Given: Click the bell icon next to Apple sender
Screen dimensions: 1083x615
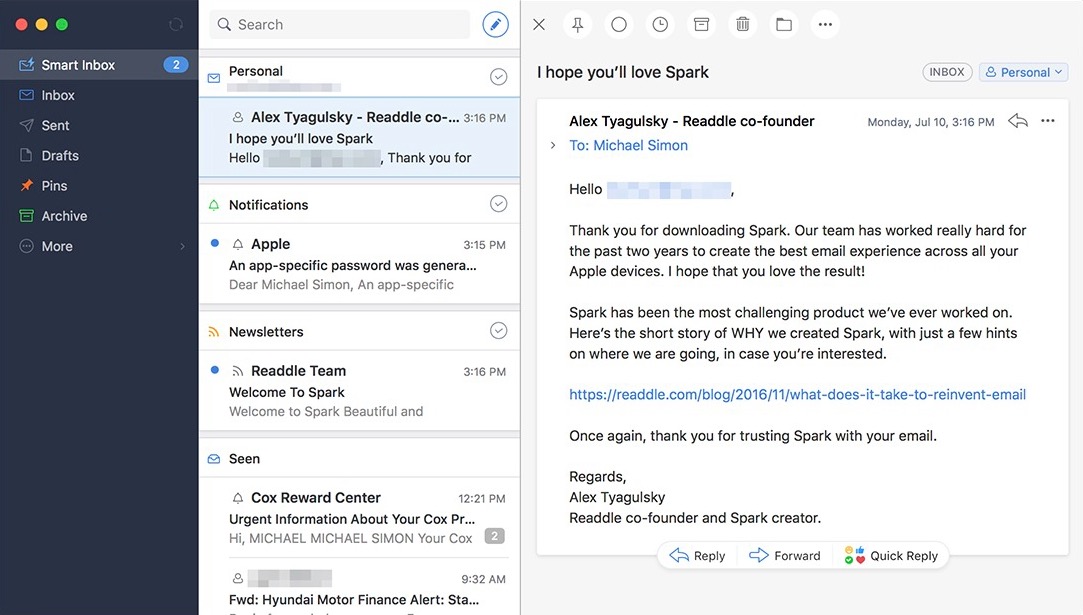Looking at the screenshot, I should pos(238,245).
